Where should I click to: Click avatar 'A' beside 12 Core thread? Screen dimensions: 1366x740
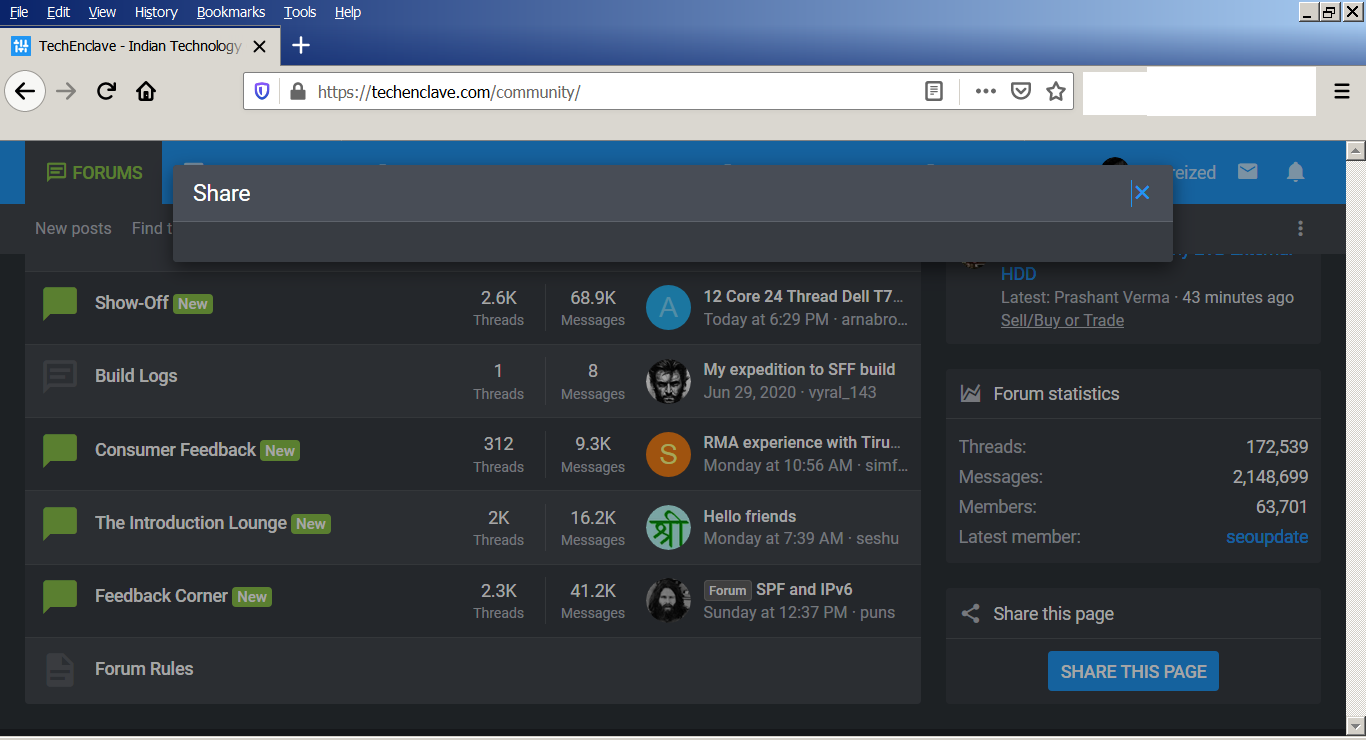[668, 308]
